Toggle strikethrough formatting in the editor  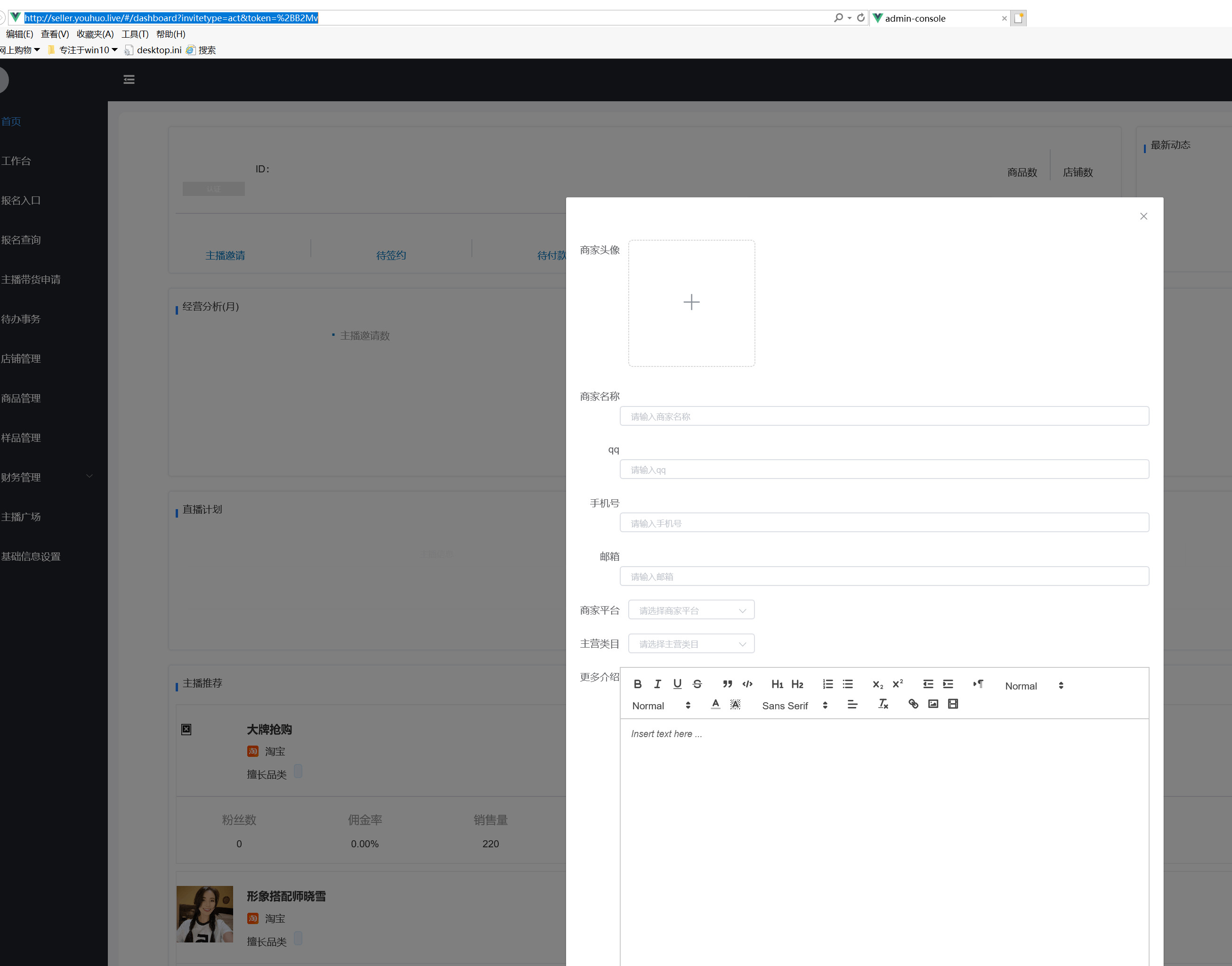697,684
